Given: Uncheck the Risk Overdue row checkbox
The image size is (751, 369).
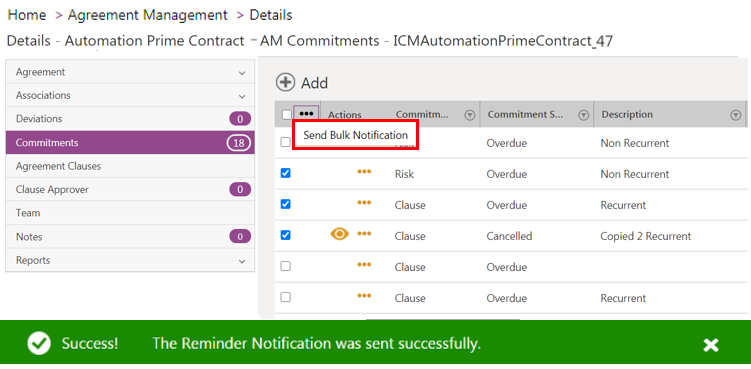Looking at the screenshot, I should click(x=285, y=173).
